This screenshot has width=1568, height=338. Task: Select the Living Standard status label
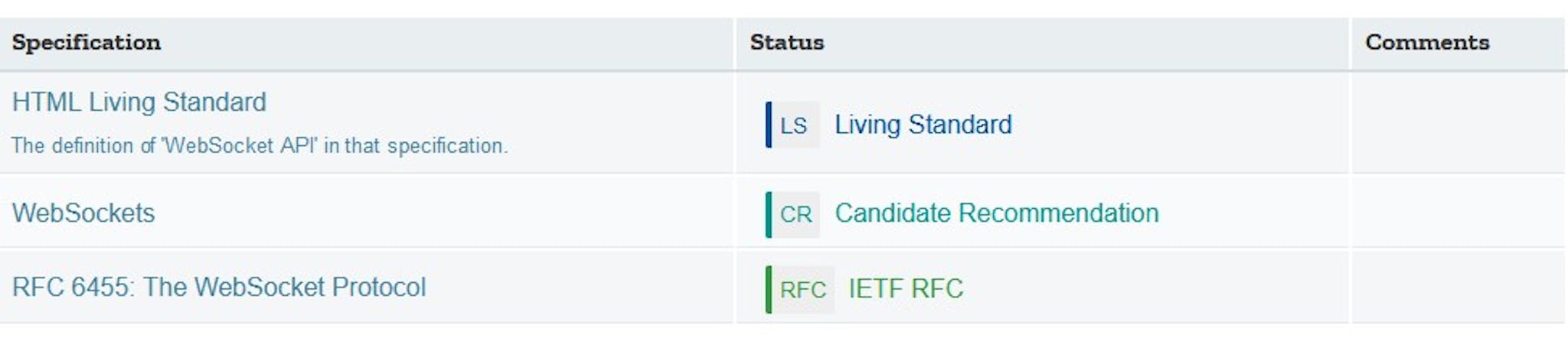[923, 124]
